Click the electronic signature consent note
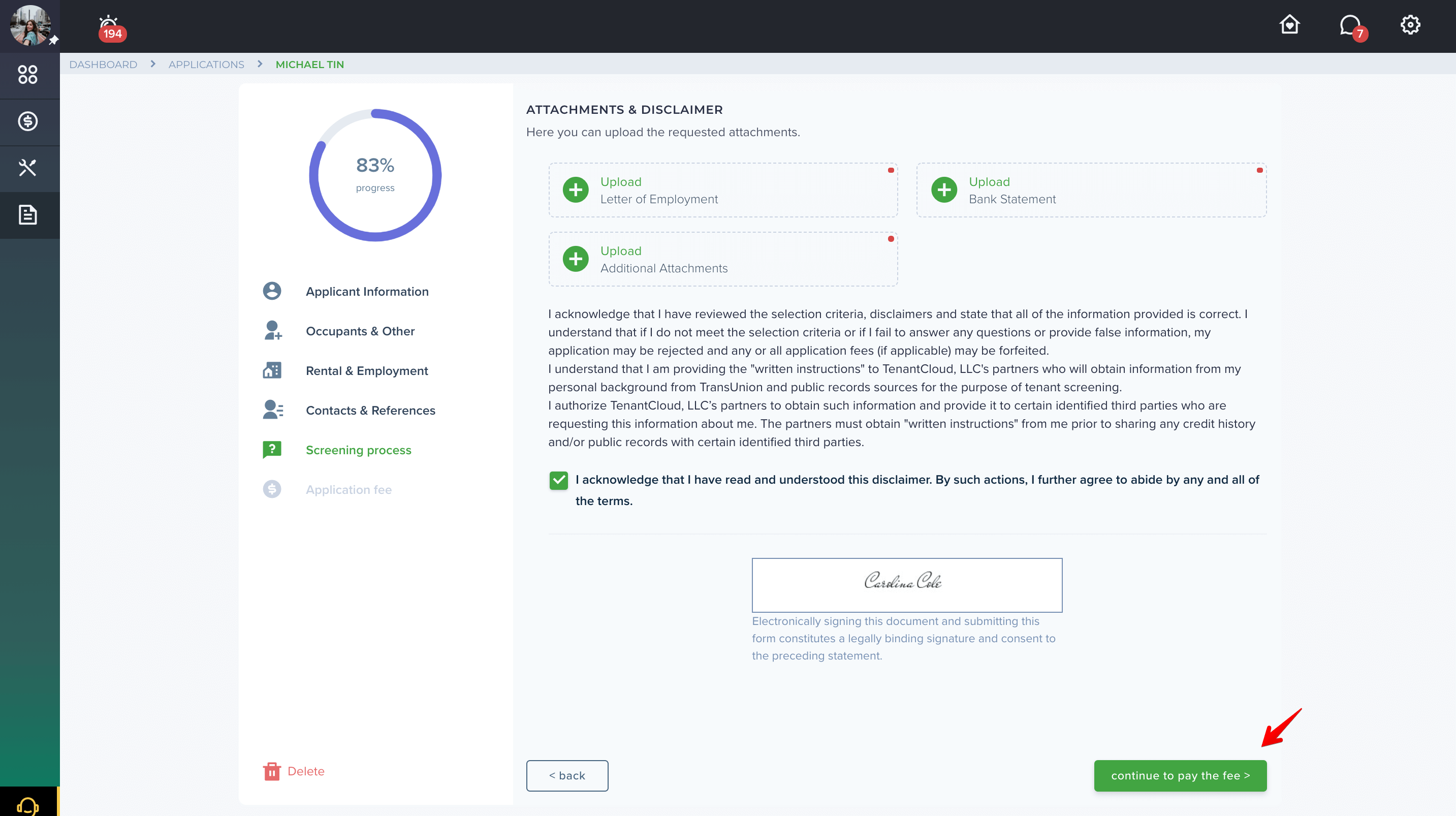Image resolution: width=1456 pixels, height=816 pixels. pyautogui.click(x=904, y=639)
